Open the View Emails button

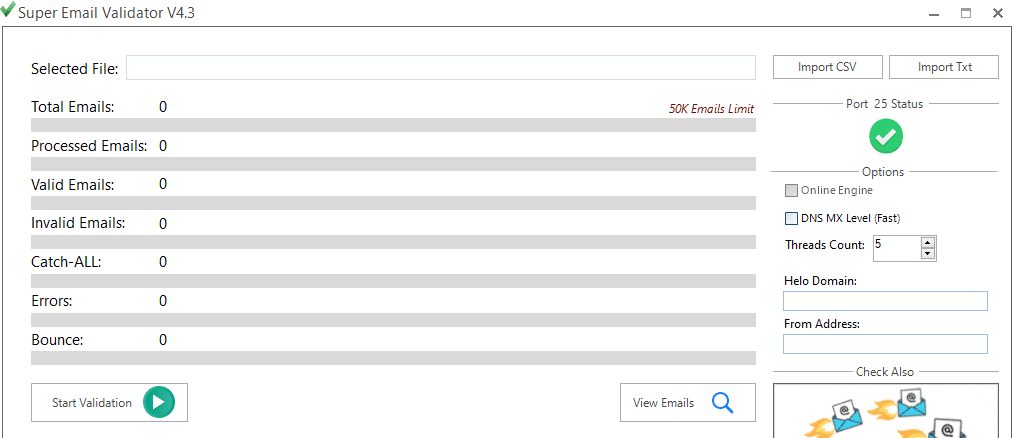point(664,403)
